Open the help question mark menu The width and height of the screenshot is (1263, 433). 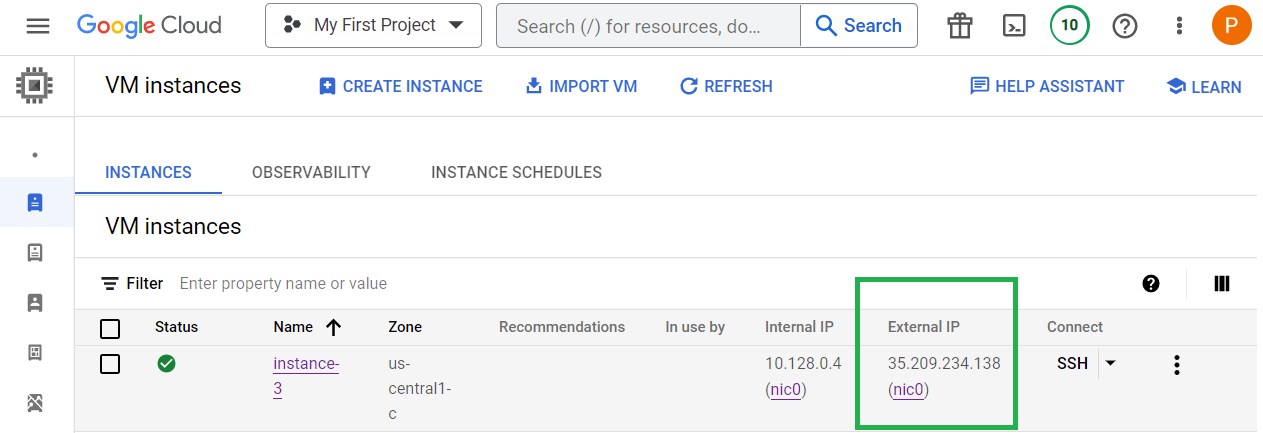[x=1125, y=26]
